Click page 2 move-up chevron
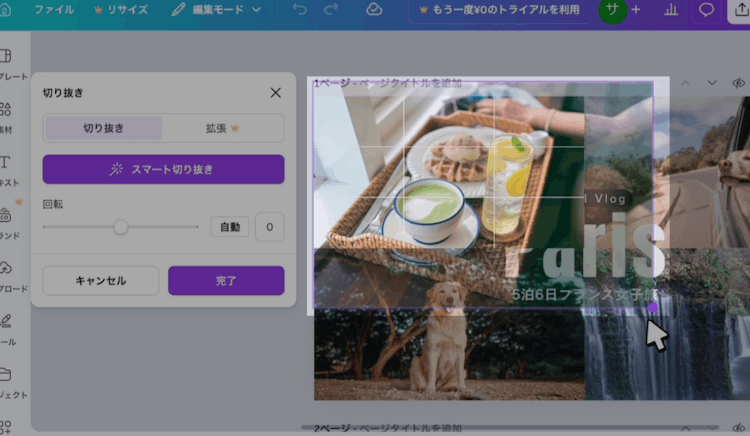Viewport: 750px width, 436px height. (x=685, y=428)
